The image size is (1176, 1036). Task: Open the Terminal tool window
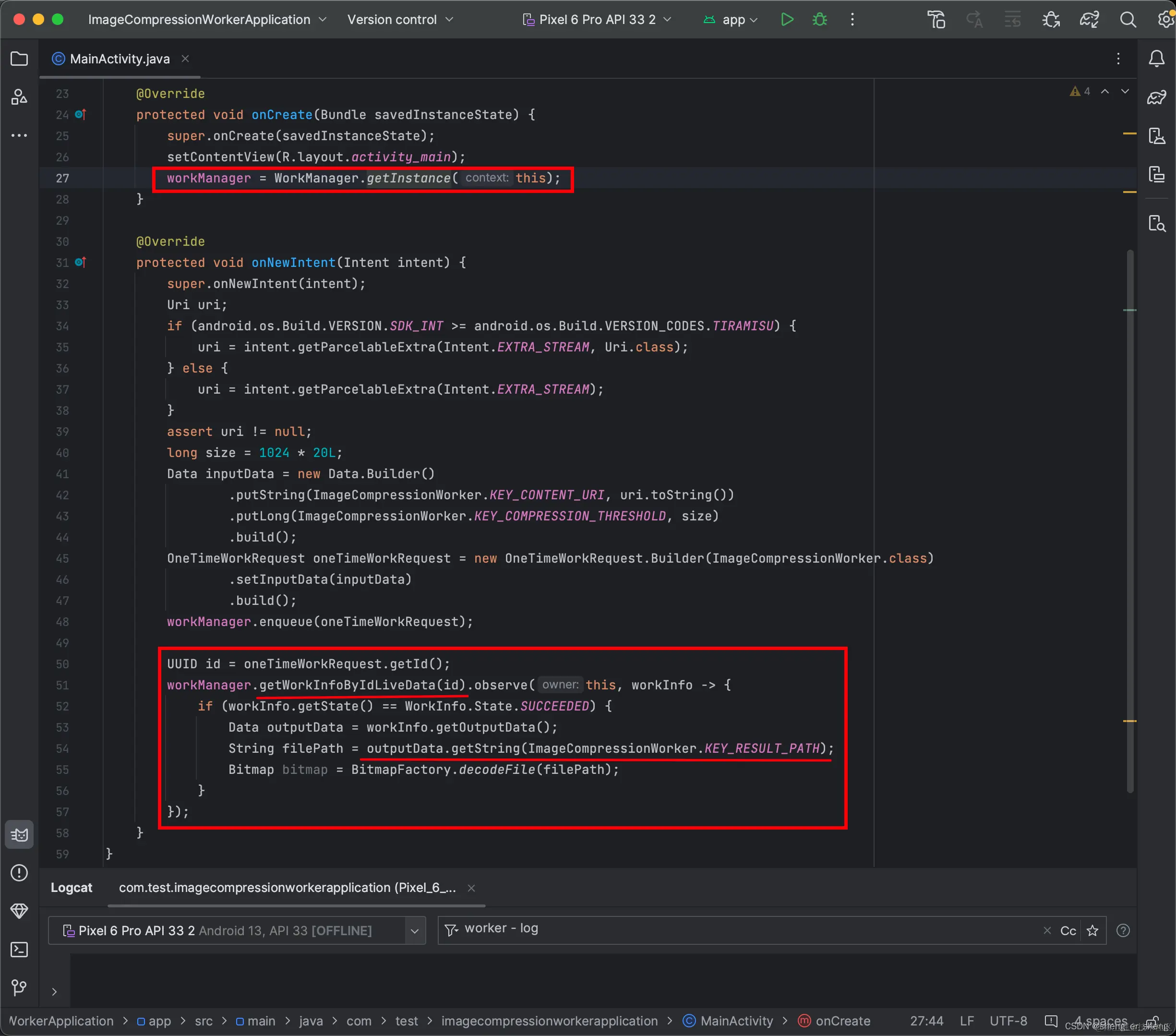tap(19, 950)
